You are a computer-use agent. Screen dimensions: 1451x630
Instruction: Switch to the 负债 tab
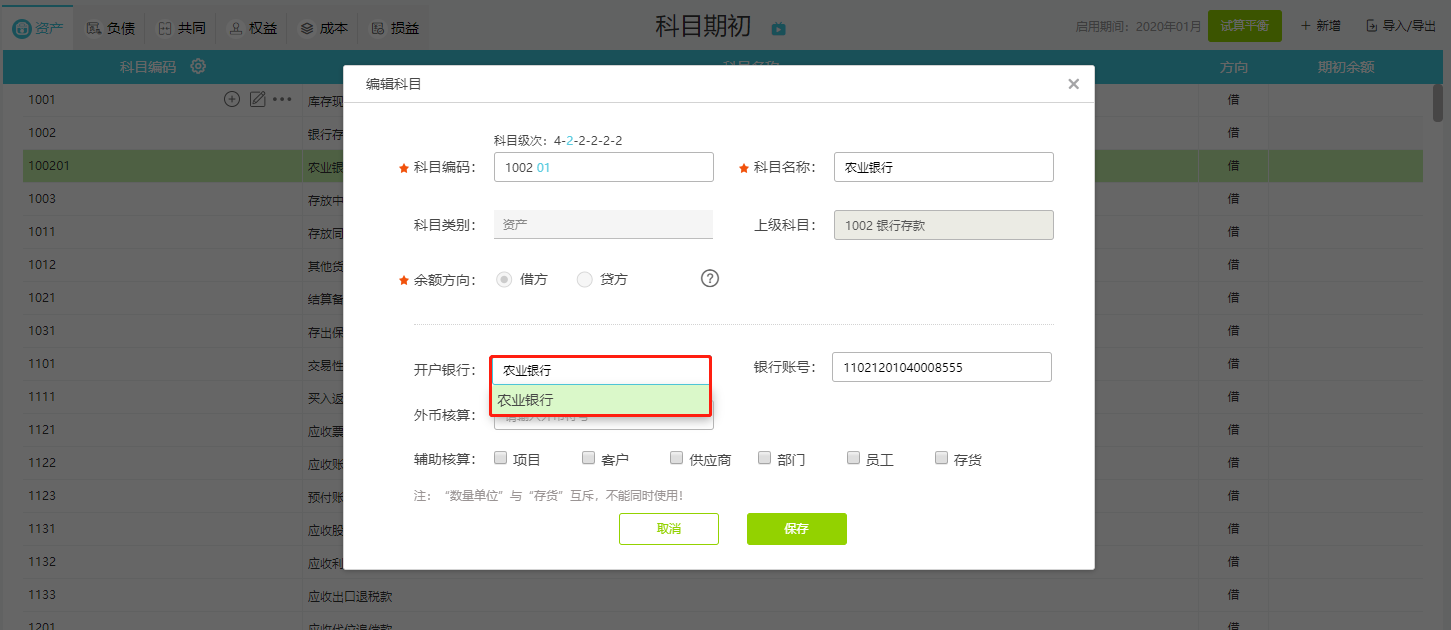pyautogui.click(x=110, y=28)
